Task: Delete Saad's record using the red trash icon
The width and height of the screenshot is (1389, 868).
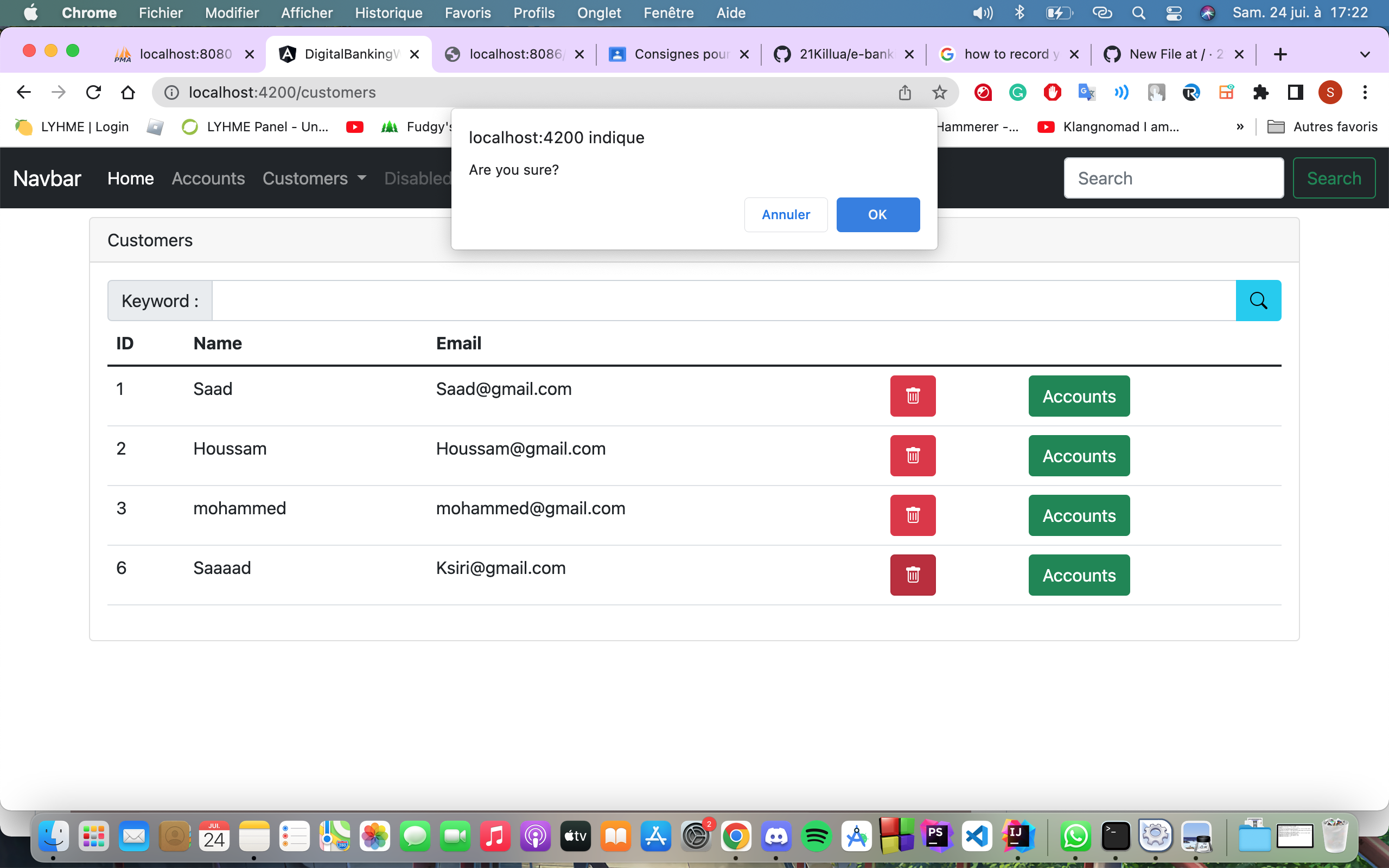Action: (913, 395)
